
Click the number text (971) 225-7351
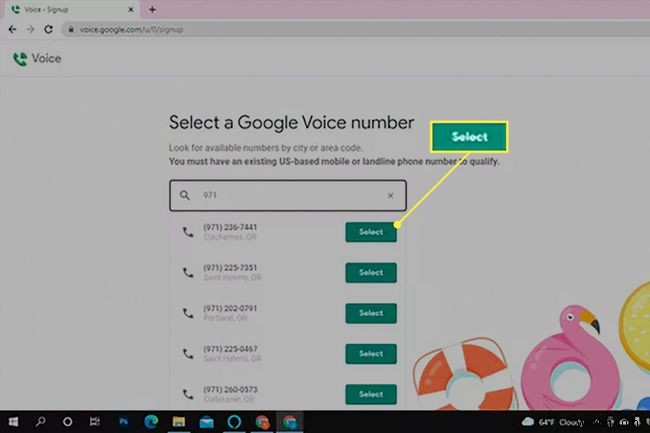point(230,268)
